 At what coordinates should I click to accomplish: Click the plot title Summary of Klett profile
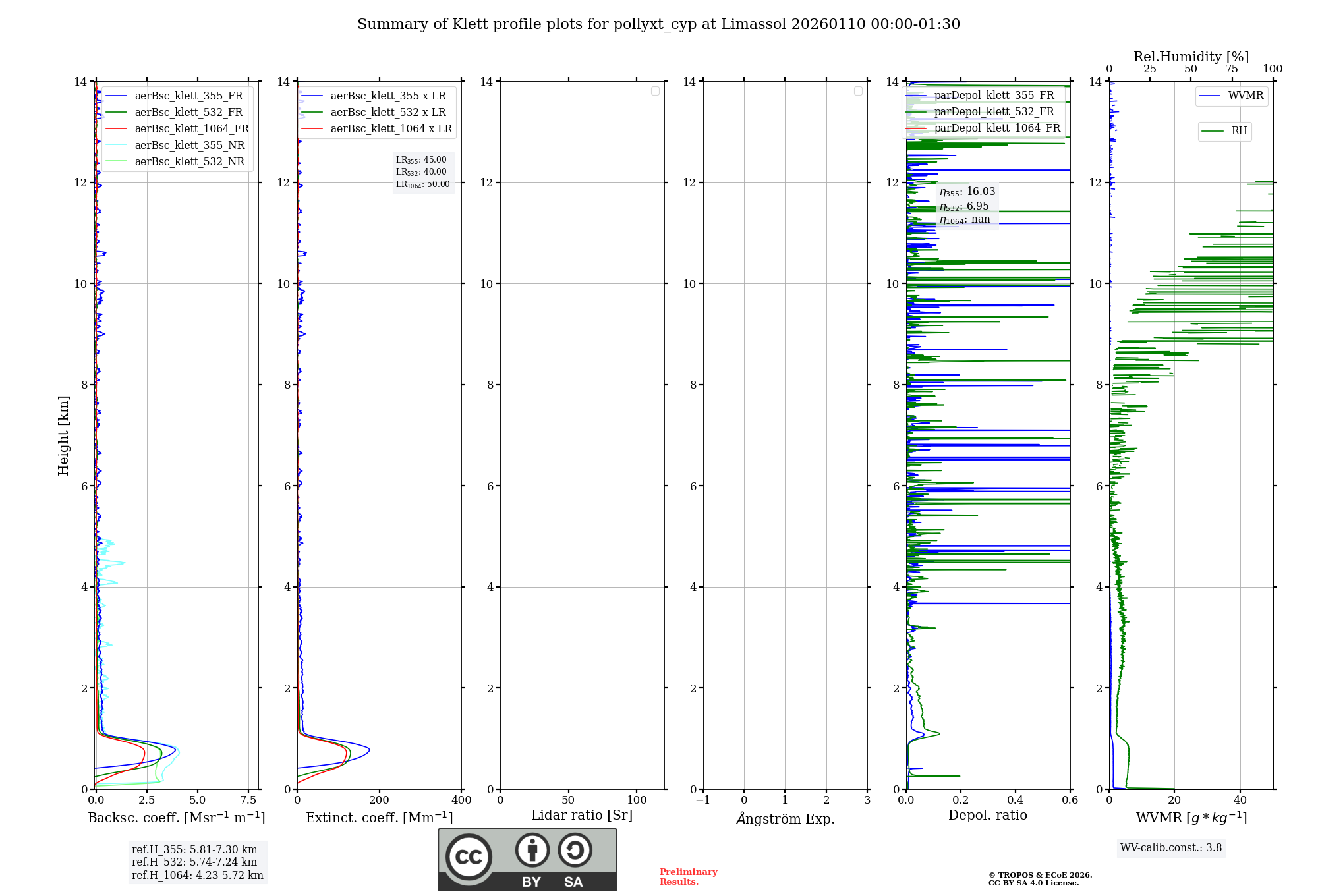[x=658, y=24]
